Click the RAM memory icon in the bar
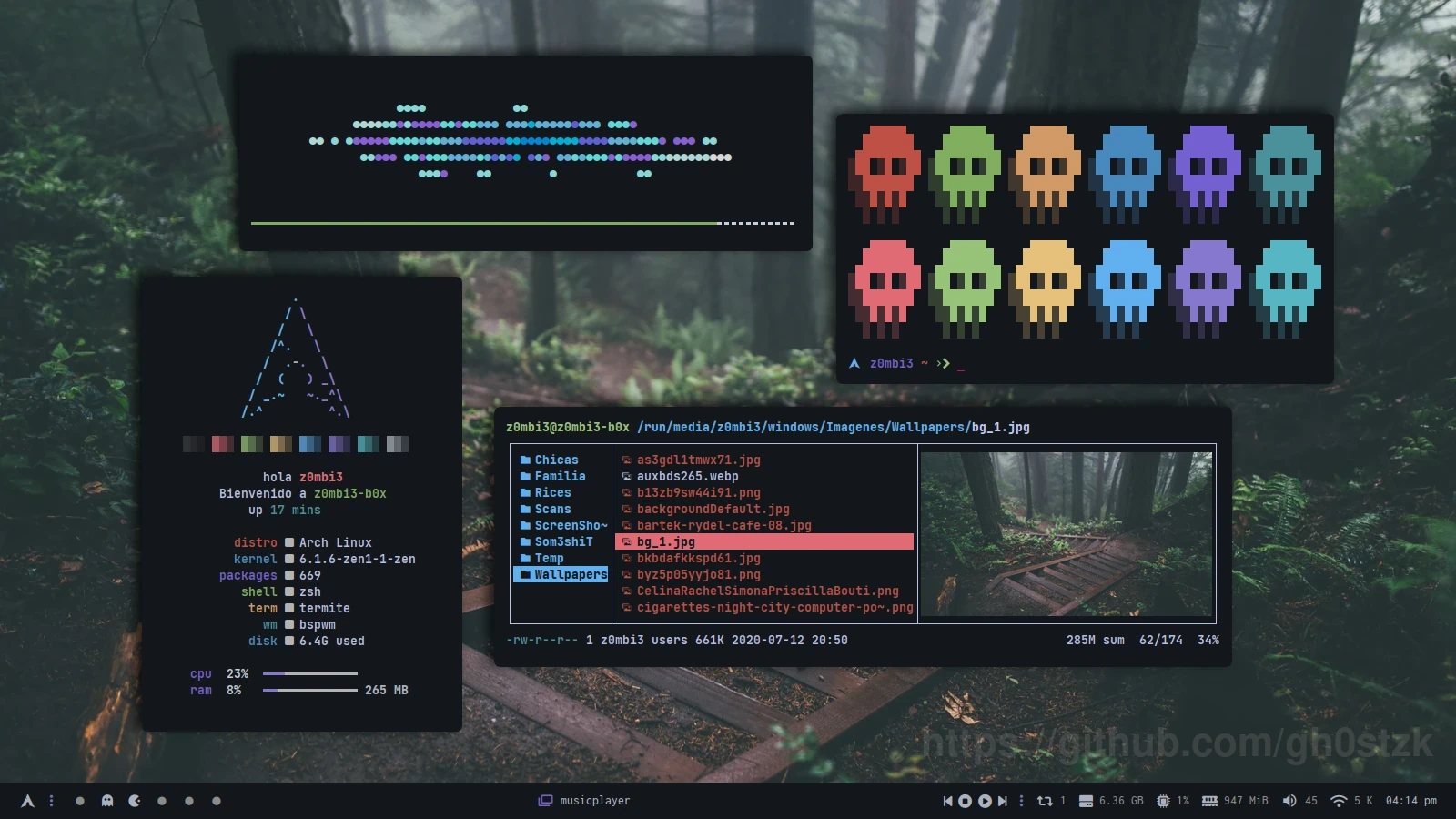The image size is (1456, 819). [1209, 801]
